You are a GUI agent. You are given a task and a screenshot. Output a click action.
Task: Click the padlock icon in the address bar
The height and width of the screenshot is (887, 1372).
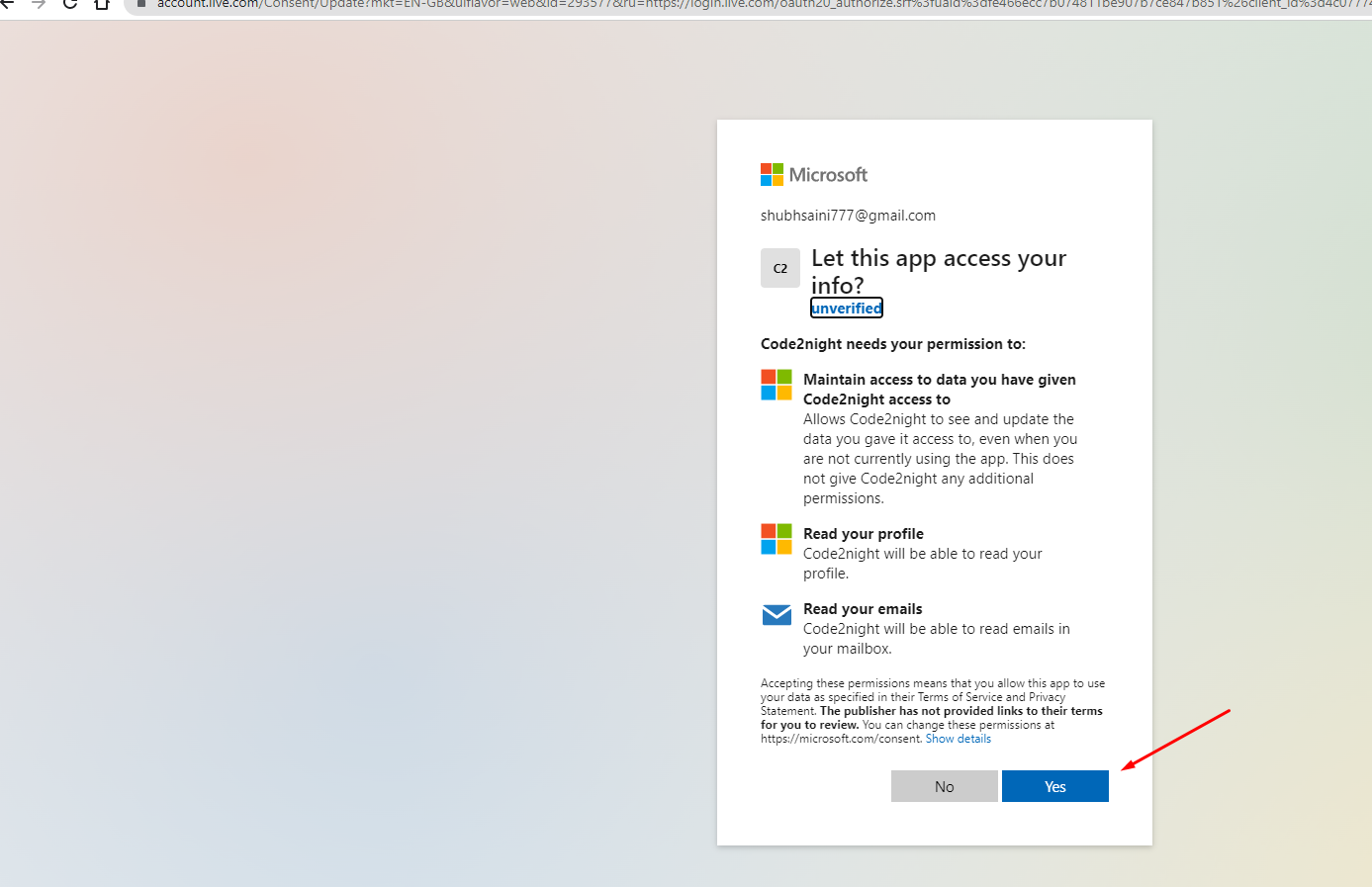click(141, 4)
